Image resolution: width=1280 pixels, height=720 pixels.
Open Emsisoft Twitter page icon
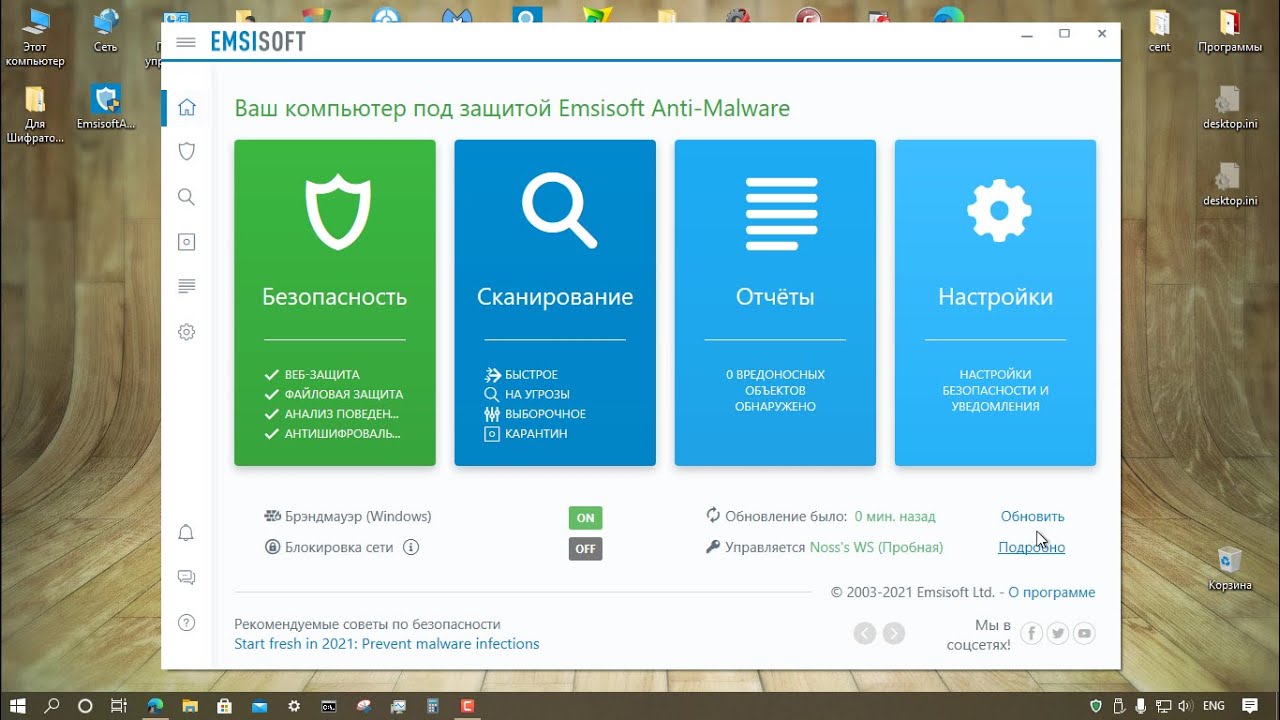1057,633
